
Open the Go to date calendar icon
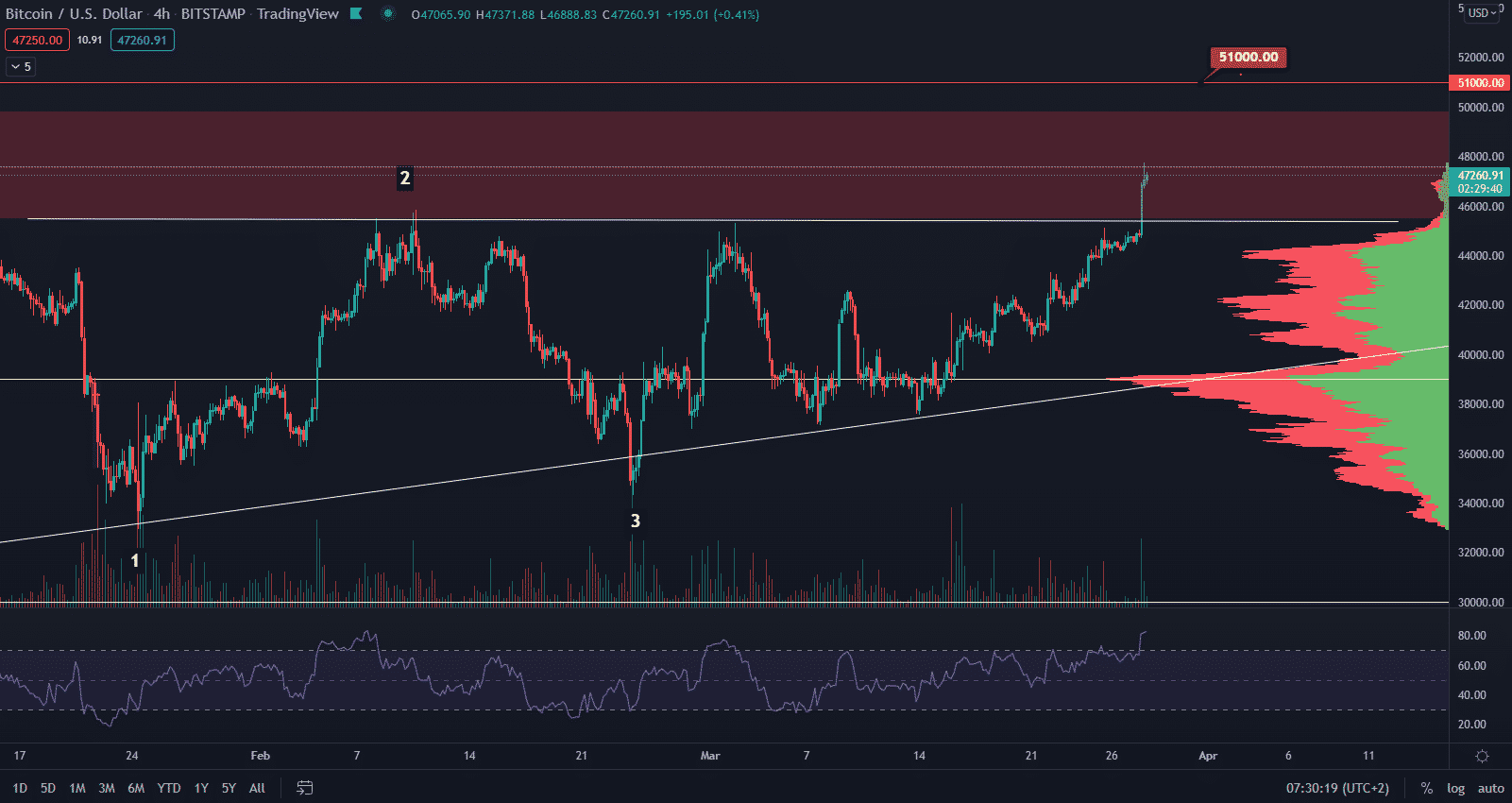coord(304,788)
